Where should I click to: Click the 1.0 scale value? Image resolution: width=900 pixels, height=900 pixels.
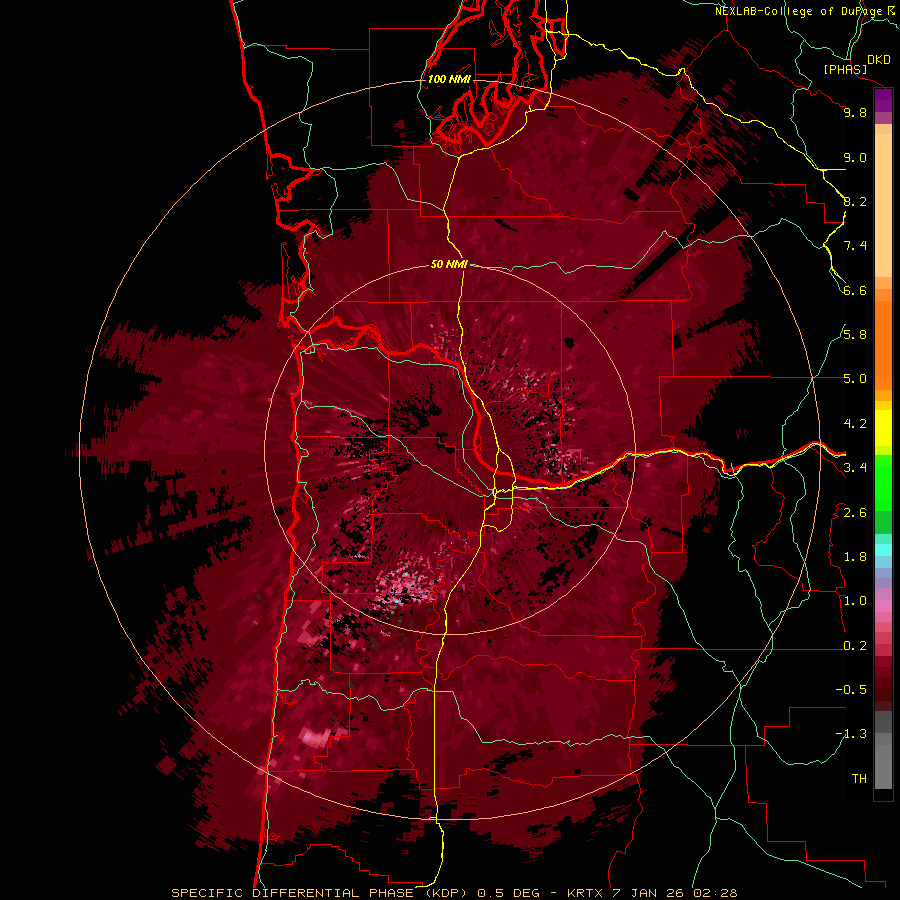pos(855,601)
